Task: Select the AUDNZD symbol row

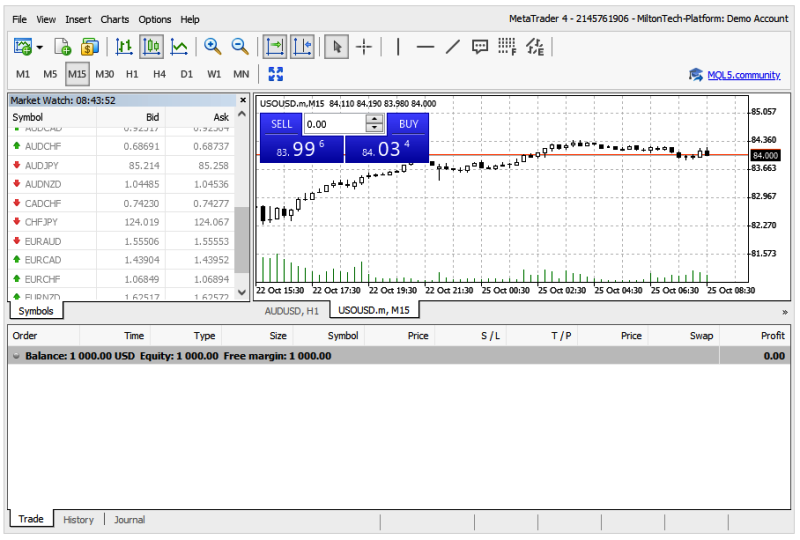Action: click(x=122, y=184)
